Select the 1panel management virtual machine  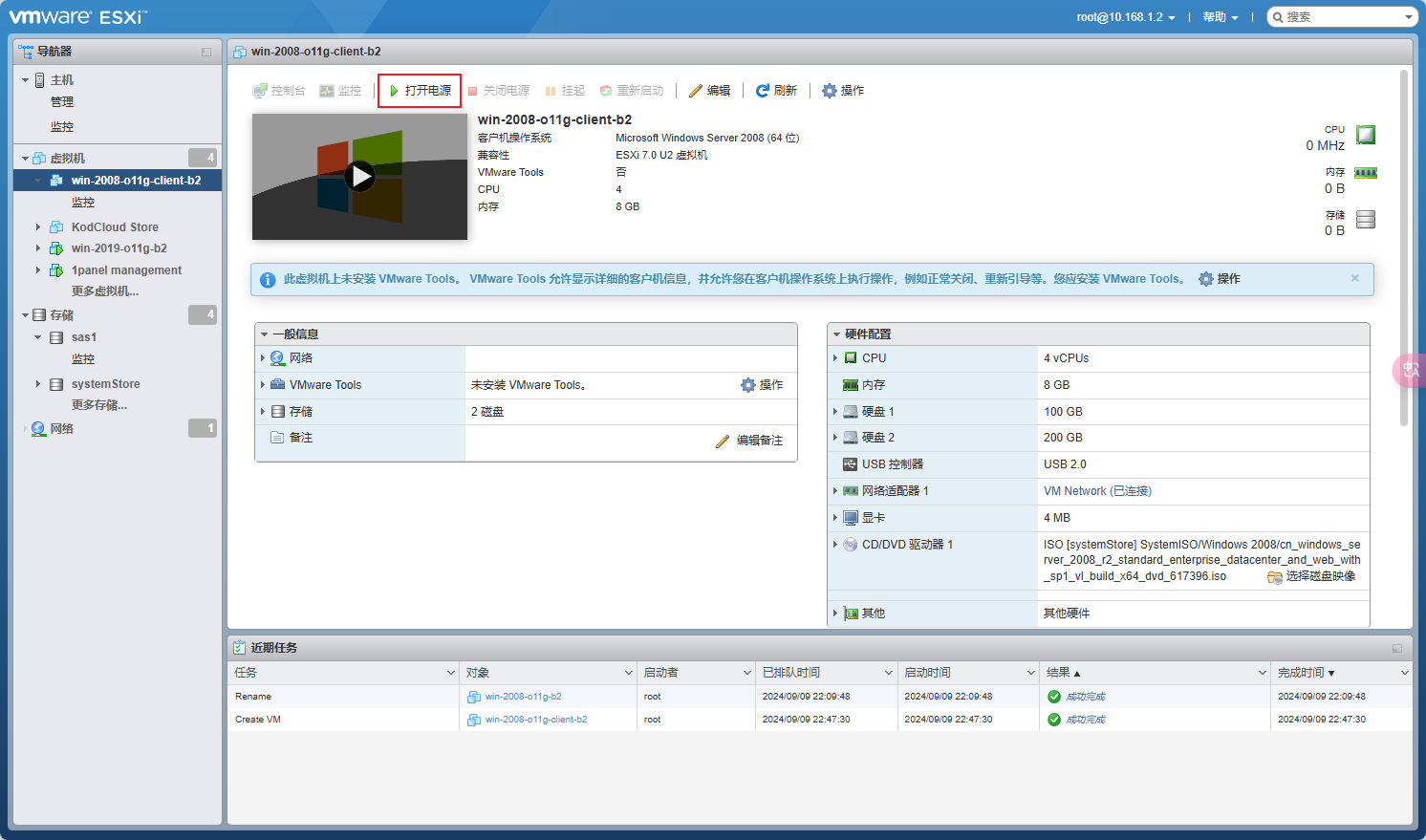[x=126, y=270]
